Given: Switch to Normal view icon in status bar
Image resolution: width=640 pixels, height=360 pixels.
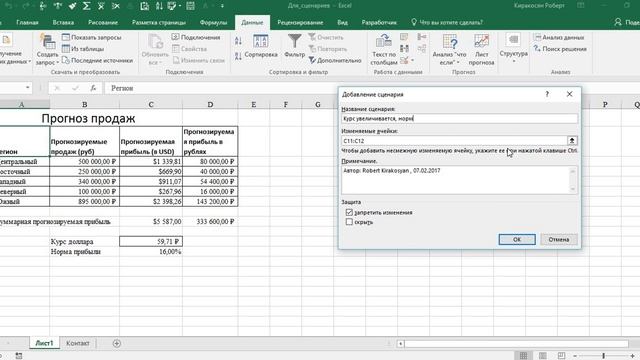Looking at the screenshot, I should pos(523,356).
